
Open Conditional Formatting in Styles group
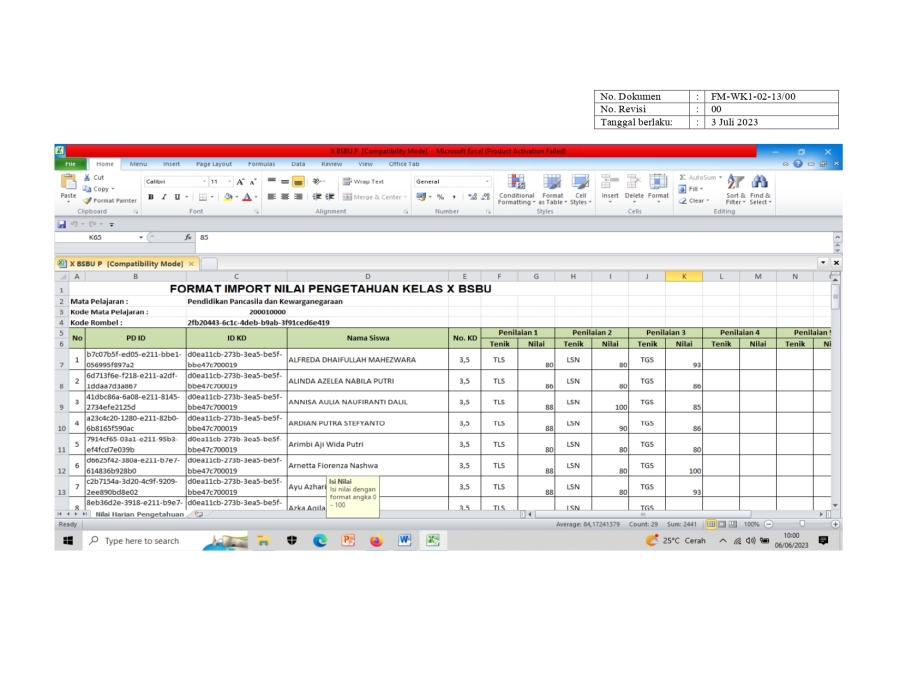516,183
